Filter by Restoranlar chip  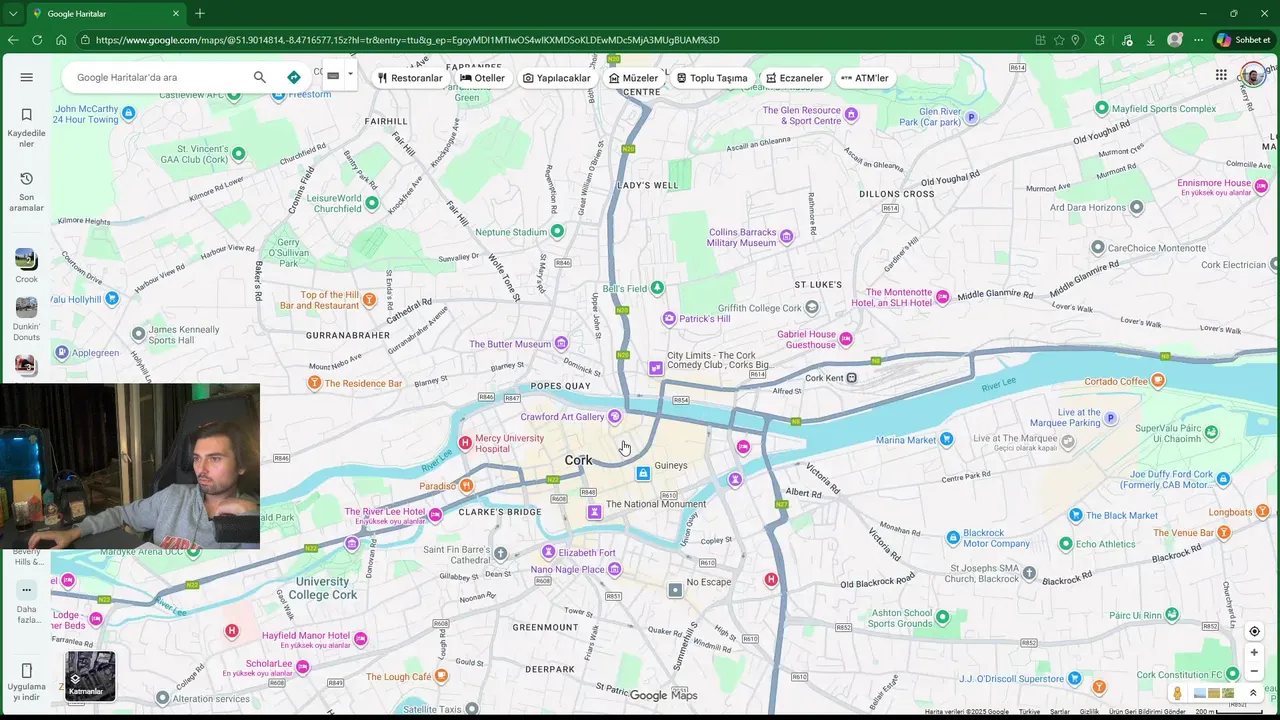[x=410, y=78]
